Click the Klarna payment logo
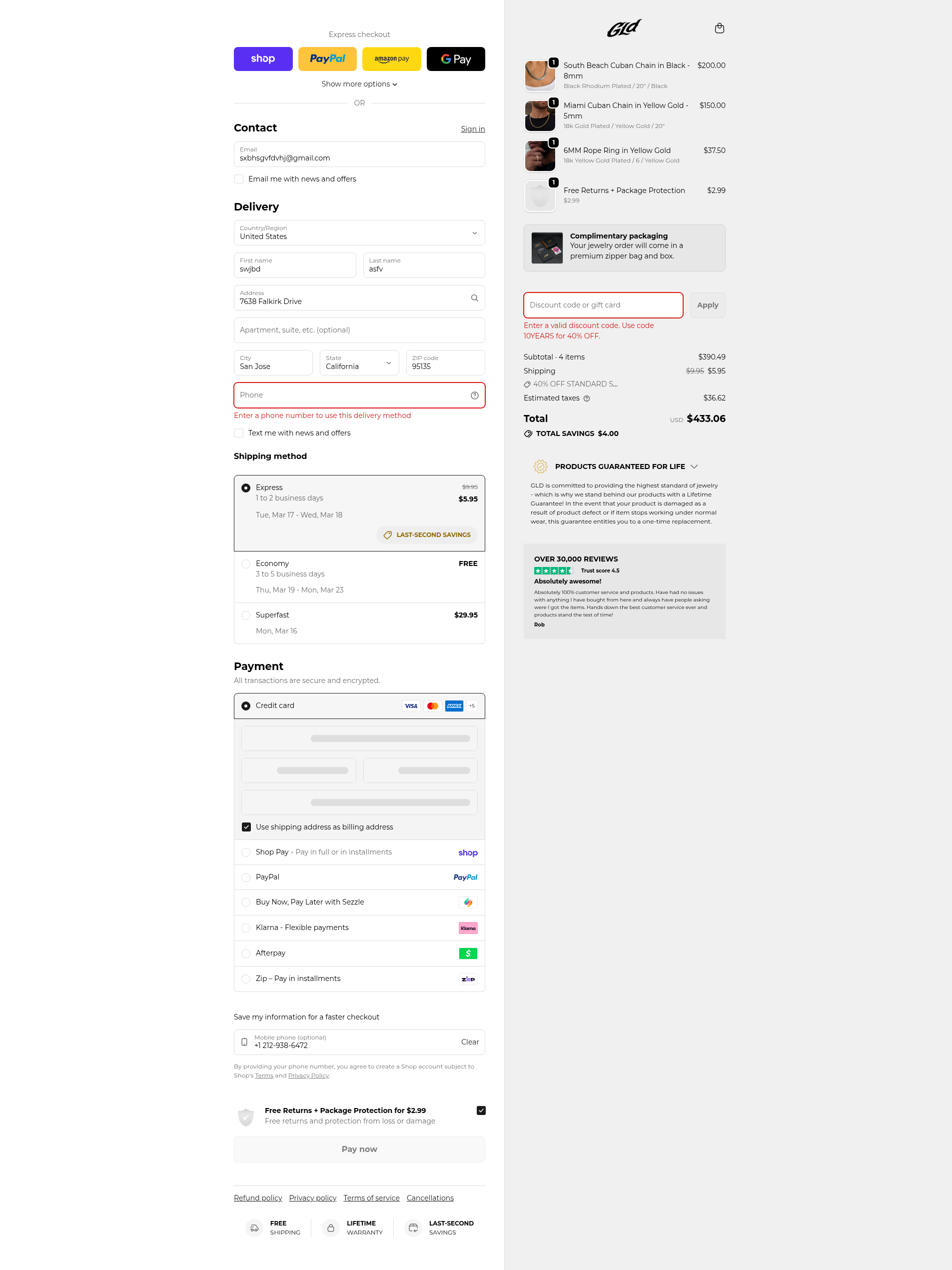952x1270 pixels. [x=468, y=928]
